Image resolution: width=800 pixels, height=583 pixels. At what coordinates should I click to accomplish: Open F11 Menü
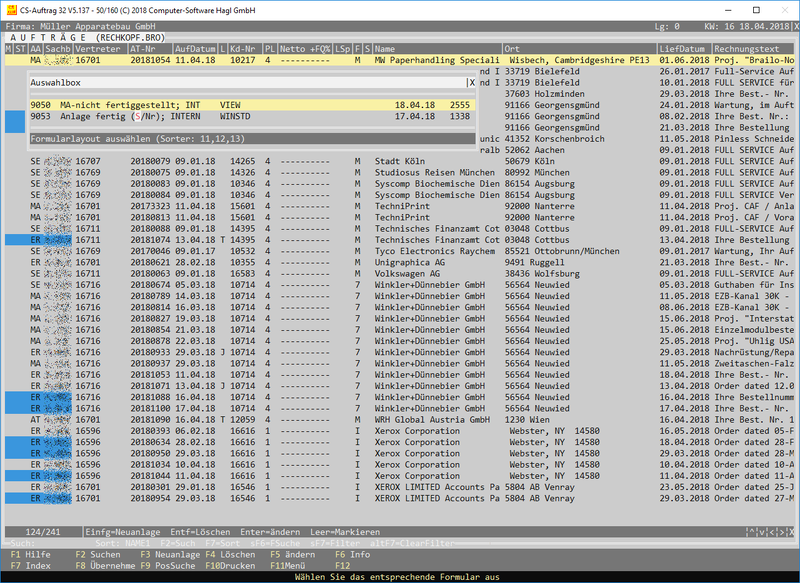(x=291, y=564)
